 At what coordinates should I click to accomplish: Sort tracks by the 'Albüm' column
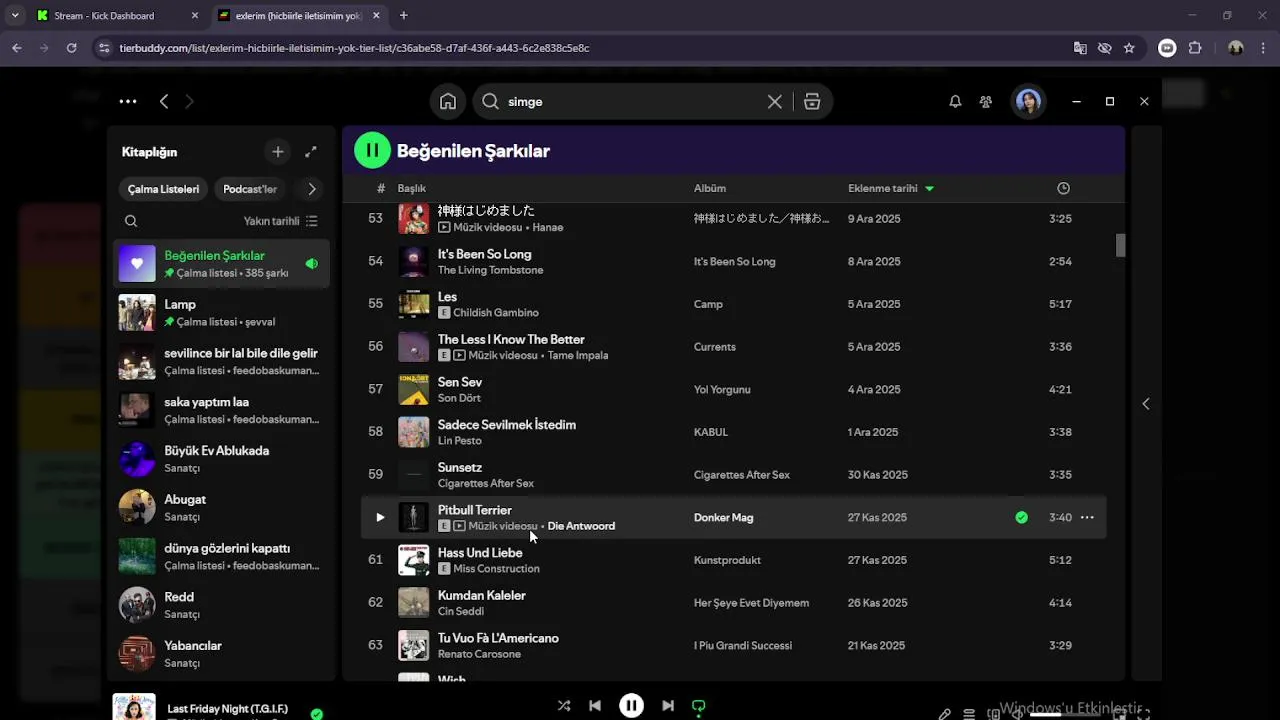710,188
